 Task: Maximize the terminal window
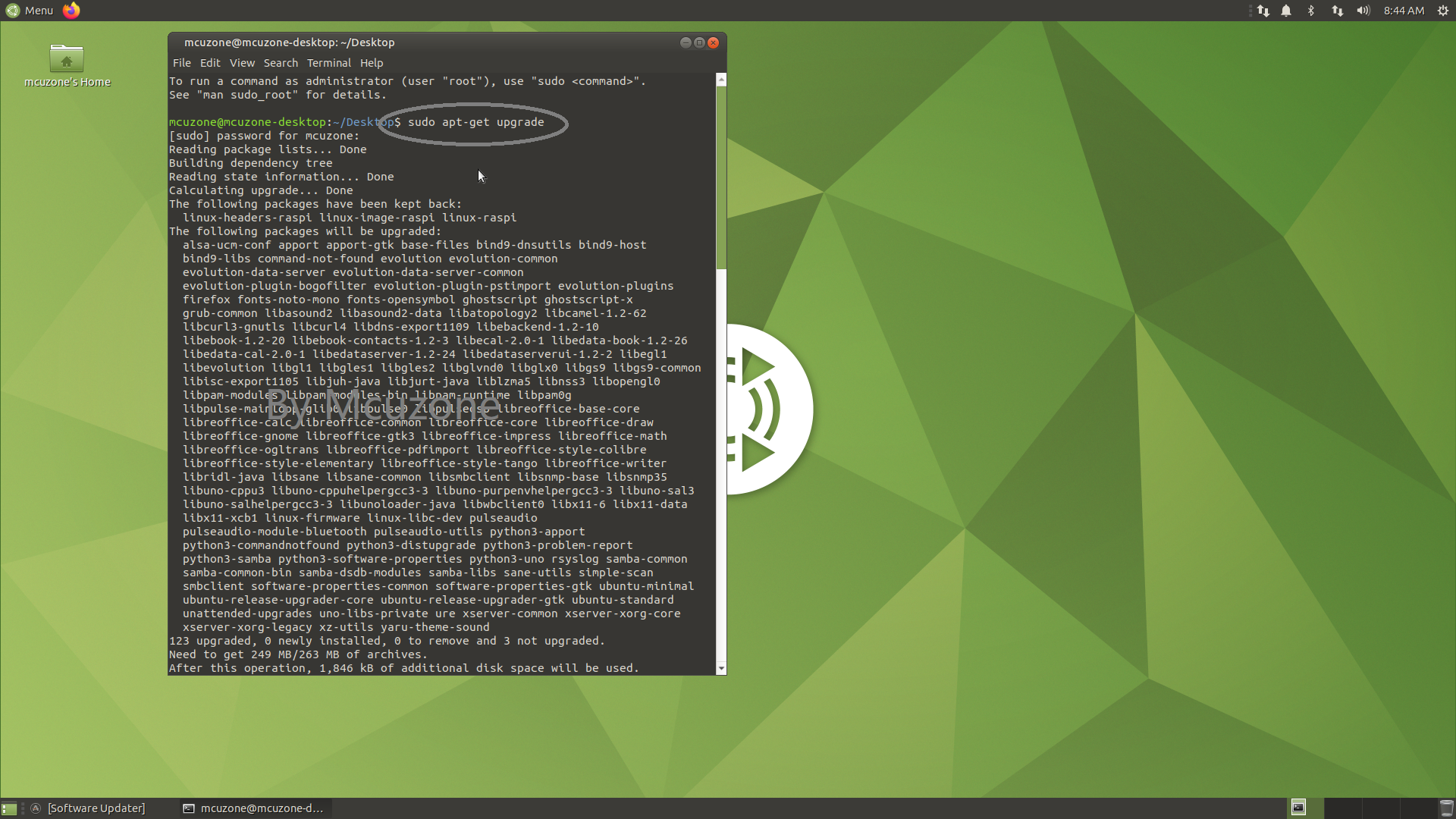(699, 42)
